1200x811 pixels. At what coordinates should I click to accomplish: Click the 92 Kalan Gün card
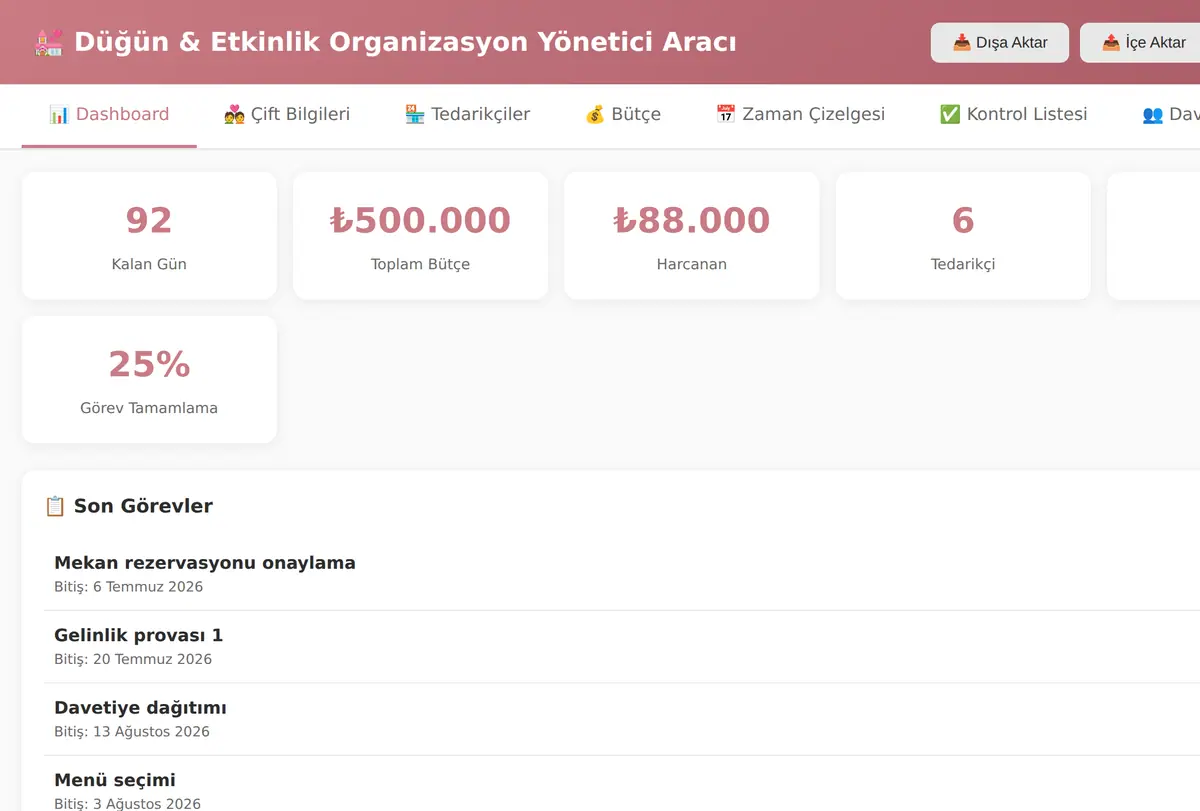(x=149, y=235)
